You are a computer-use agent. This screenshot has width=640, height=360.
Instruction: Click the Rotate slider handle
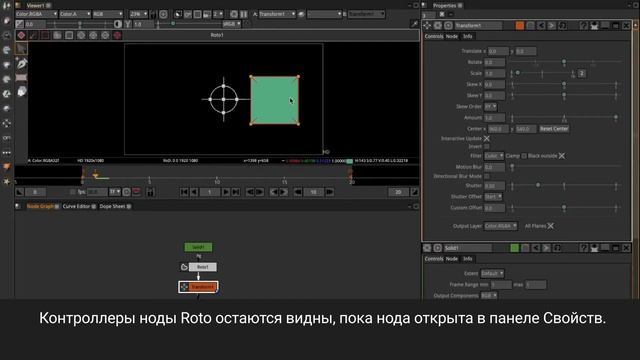pos(564,62)
